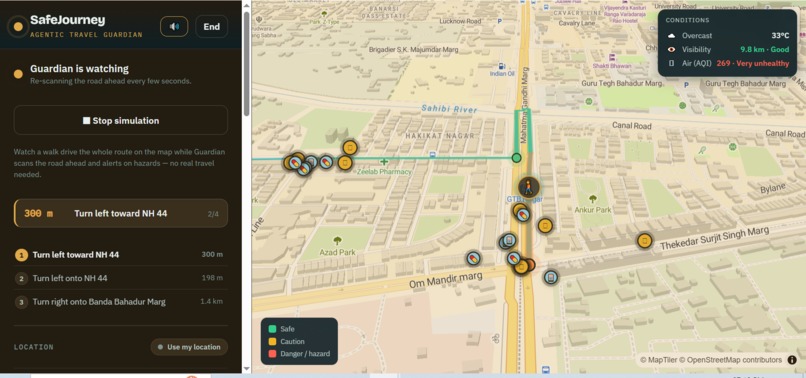Click yellow phone marker at Om Mandir junction
806x378 pixels.
pos(521,266)
